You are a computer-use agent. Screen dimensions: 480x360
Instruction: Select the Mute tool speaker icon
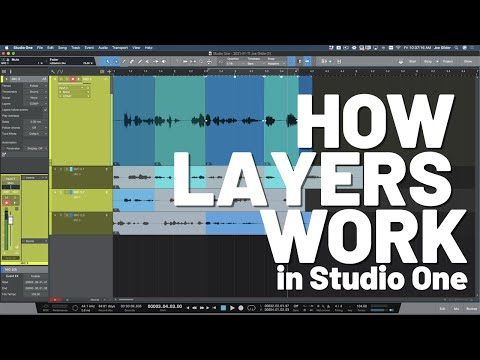[164, 62]
